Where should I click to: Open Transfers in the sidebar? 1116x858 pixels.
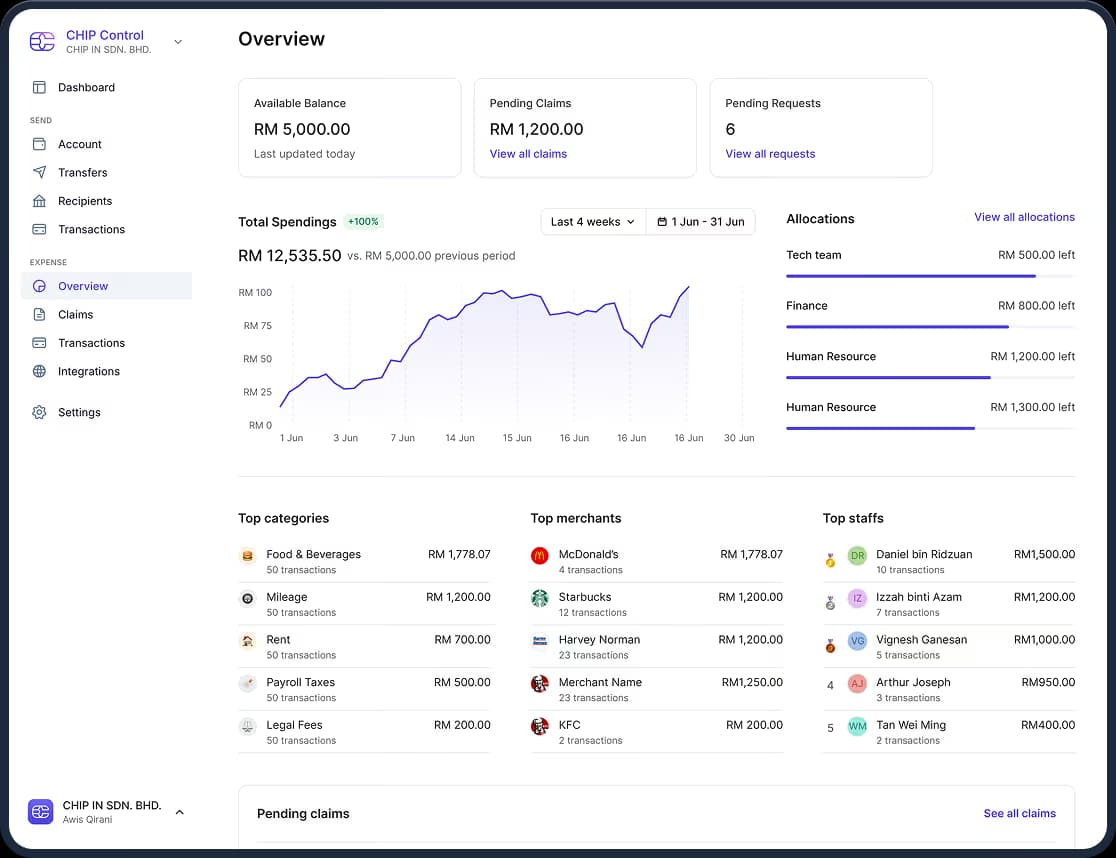[x=107, y=172]
